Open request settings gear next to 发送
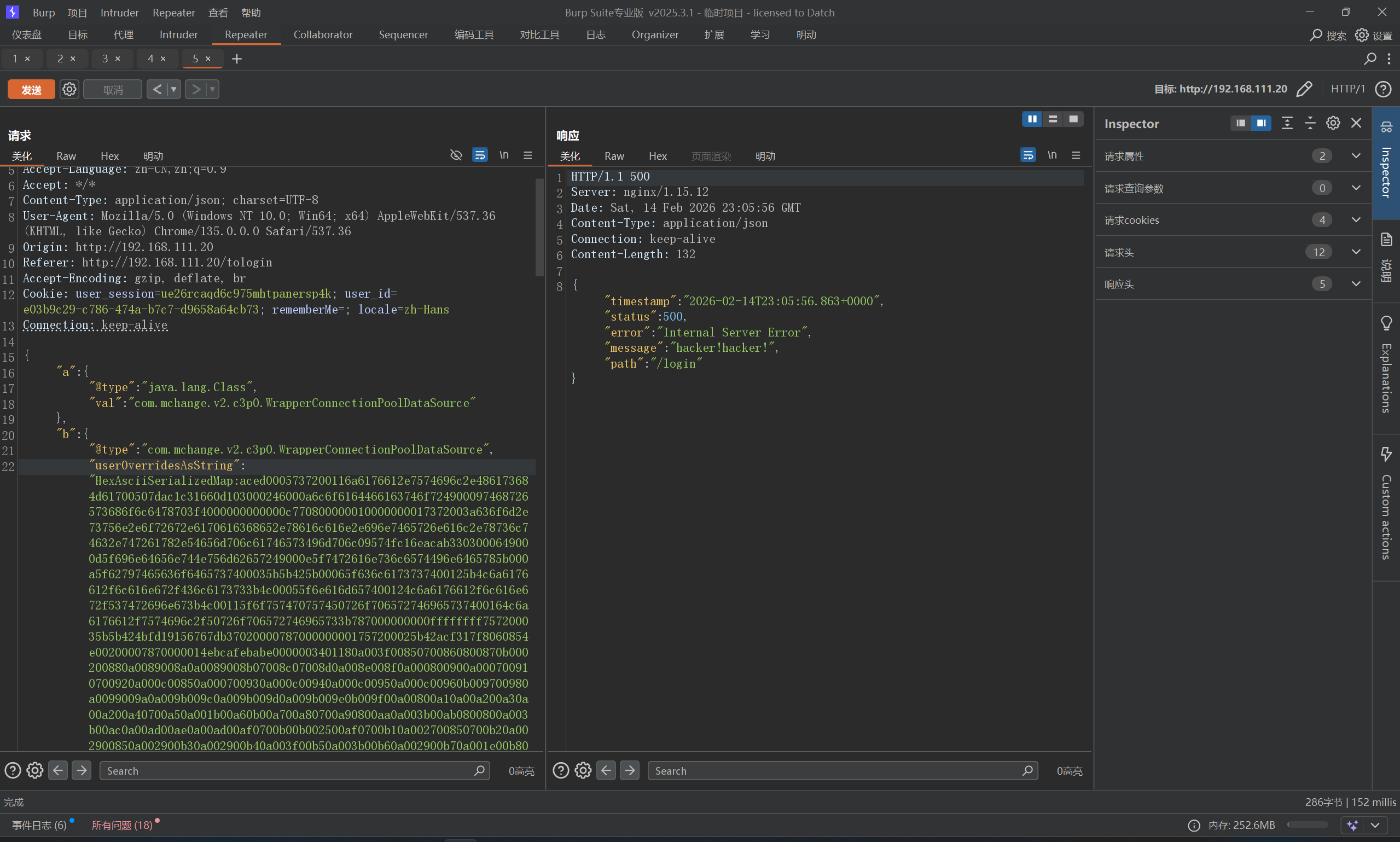 click(69, 90)
